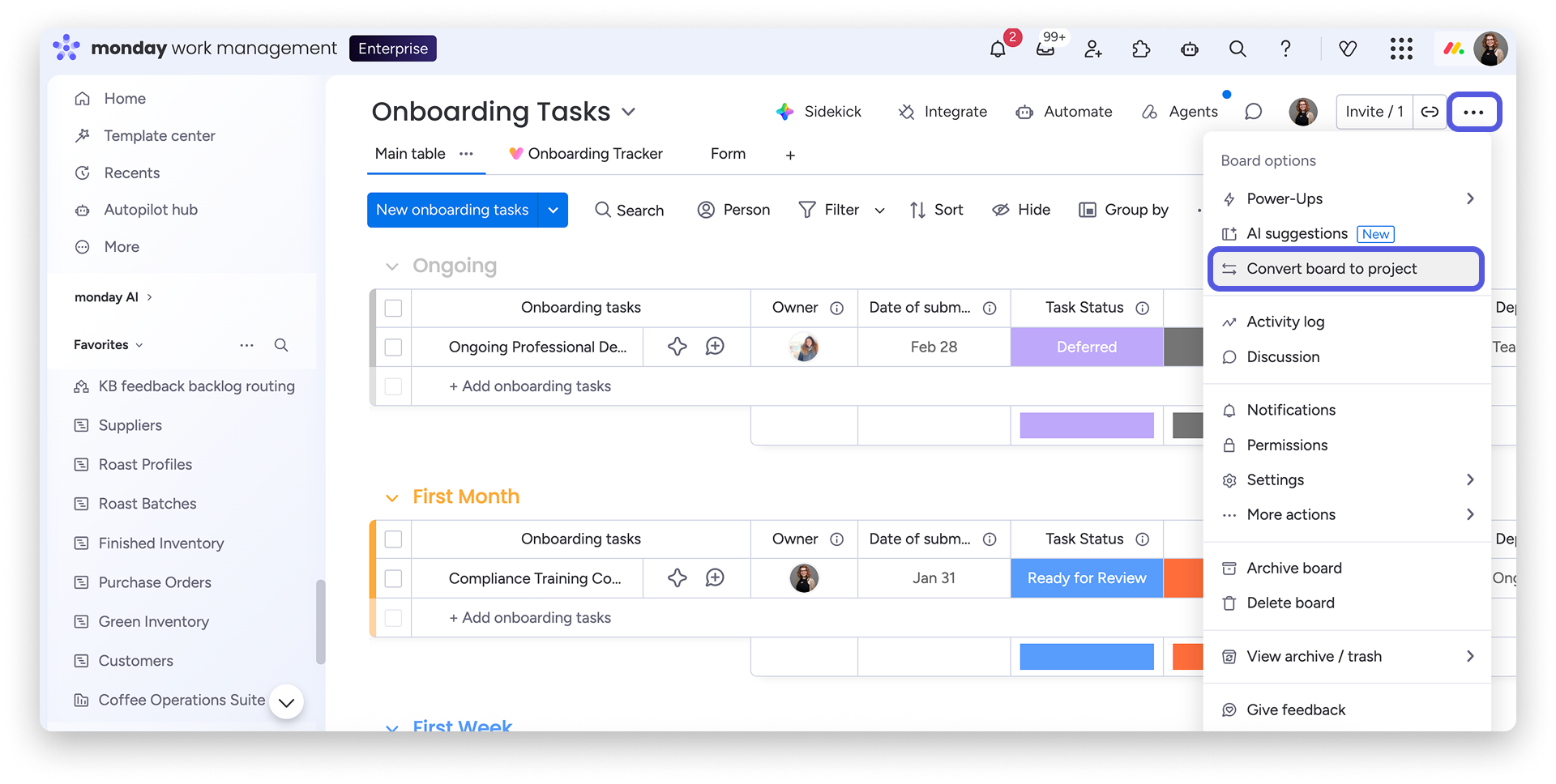Open AI sparkle on Ongoing Professional De... row
Image resolution: width=1556 pixels, height=784 pixels.
(x=678, y=347)
